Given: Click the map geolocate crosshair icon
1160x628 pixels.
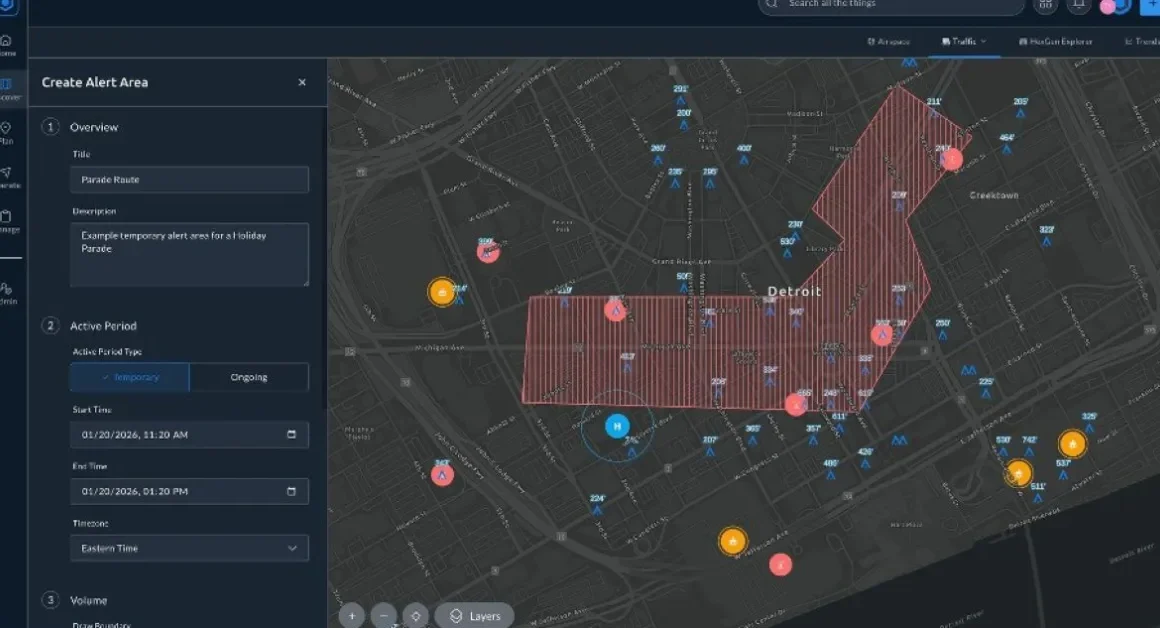Looking at the screenshot, I should tap(414, 616).
